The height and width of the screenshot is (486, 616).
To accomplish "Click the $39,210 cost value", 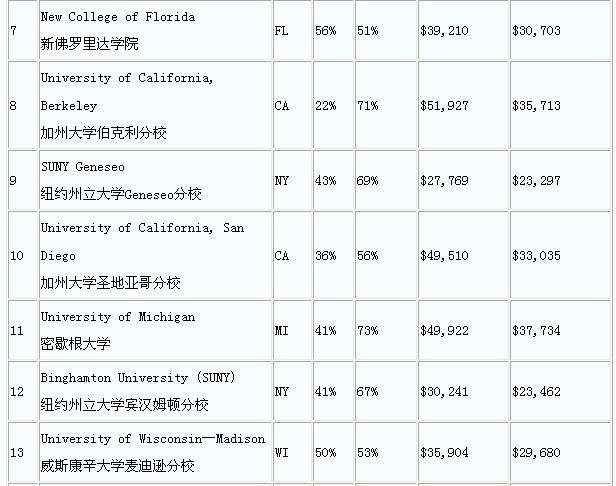I will pyautogui.click(x=445, y=31).
